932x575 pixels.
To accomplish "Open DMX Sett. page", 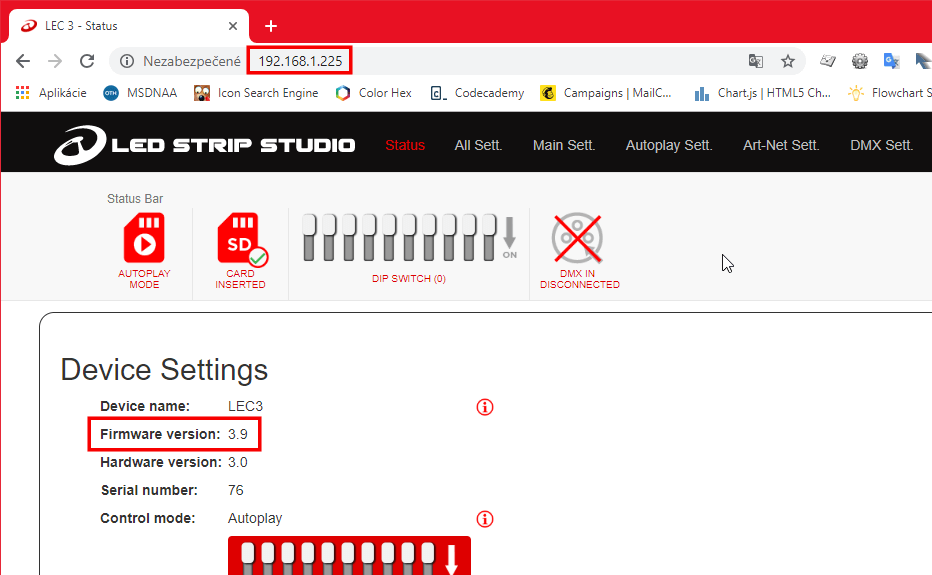I will 881,145.
